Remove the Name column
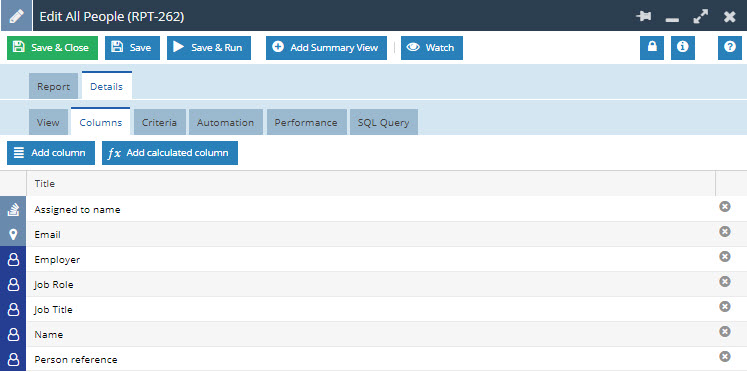Viewport: 747px width, 372px height. (x=725, y=332)
